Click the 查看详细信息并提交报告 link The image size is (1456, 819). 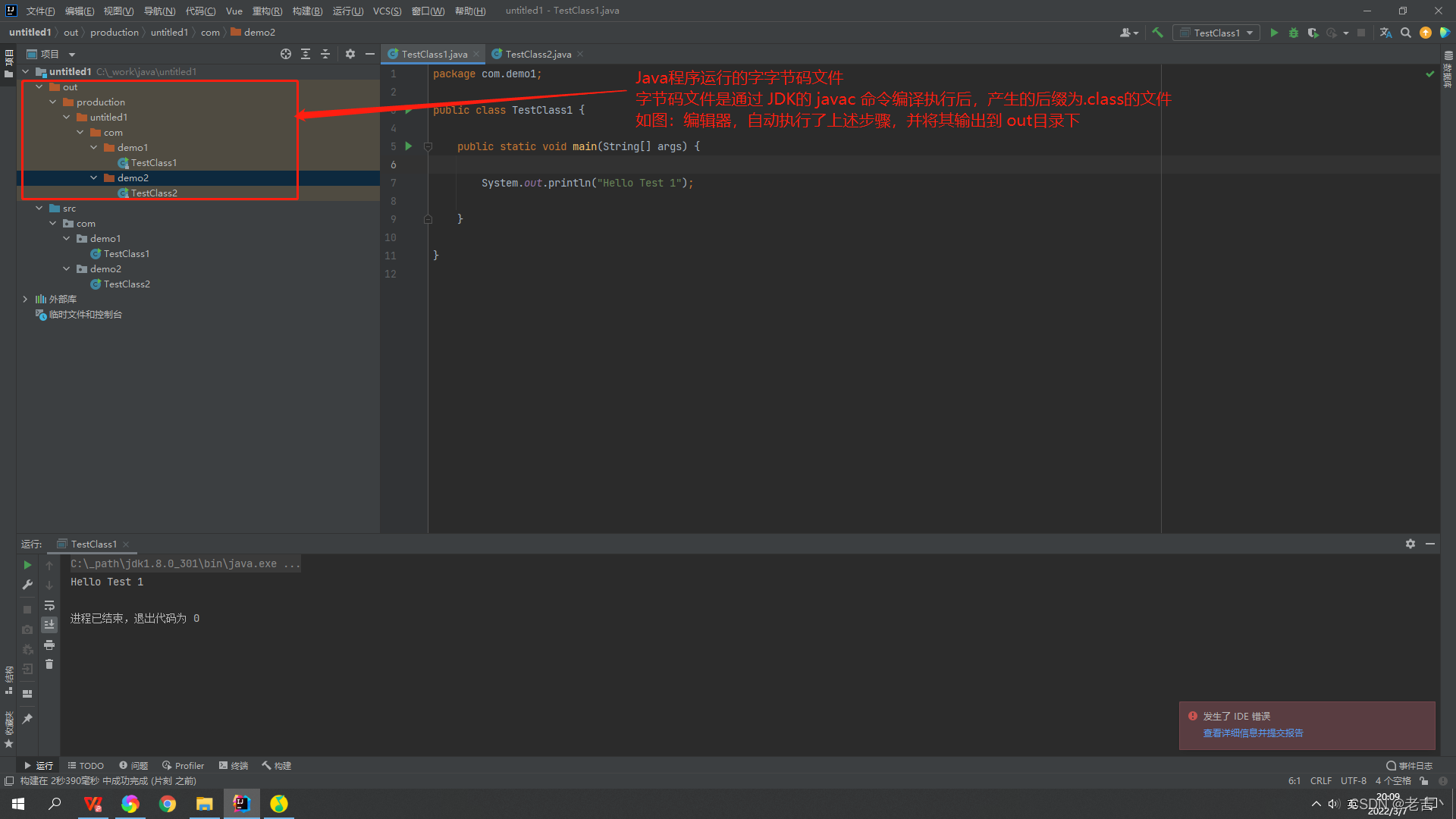coord(1253,733)
